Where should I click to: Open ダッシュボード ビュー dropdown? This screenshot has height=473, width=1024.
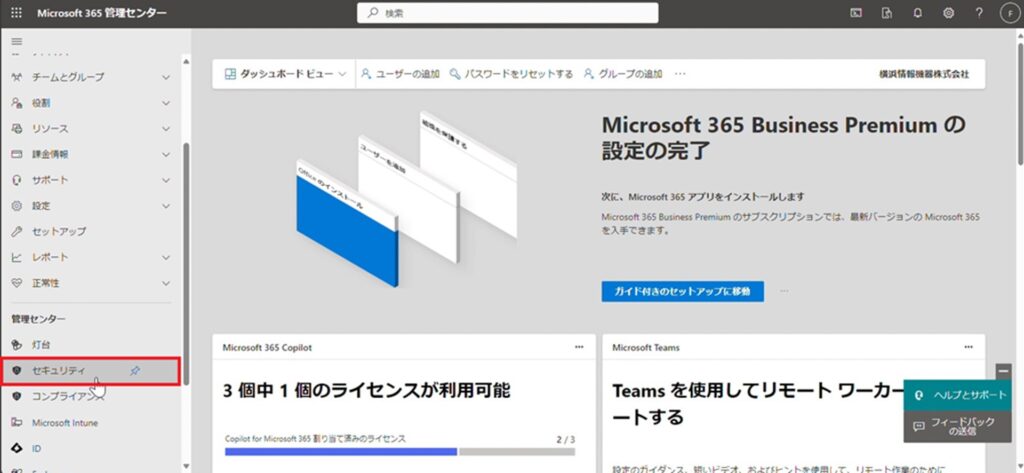point(285,74)
